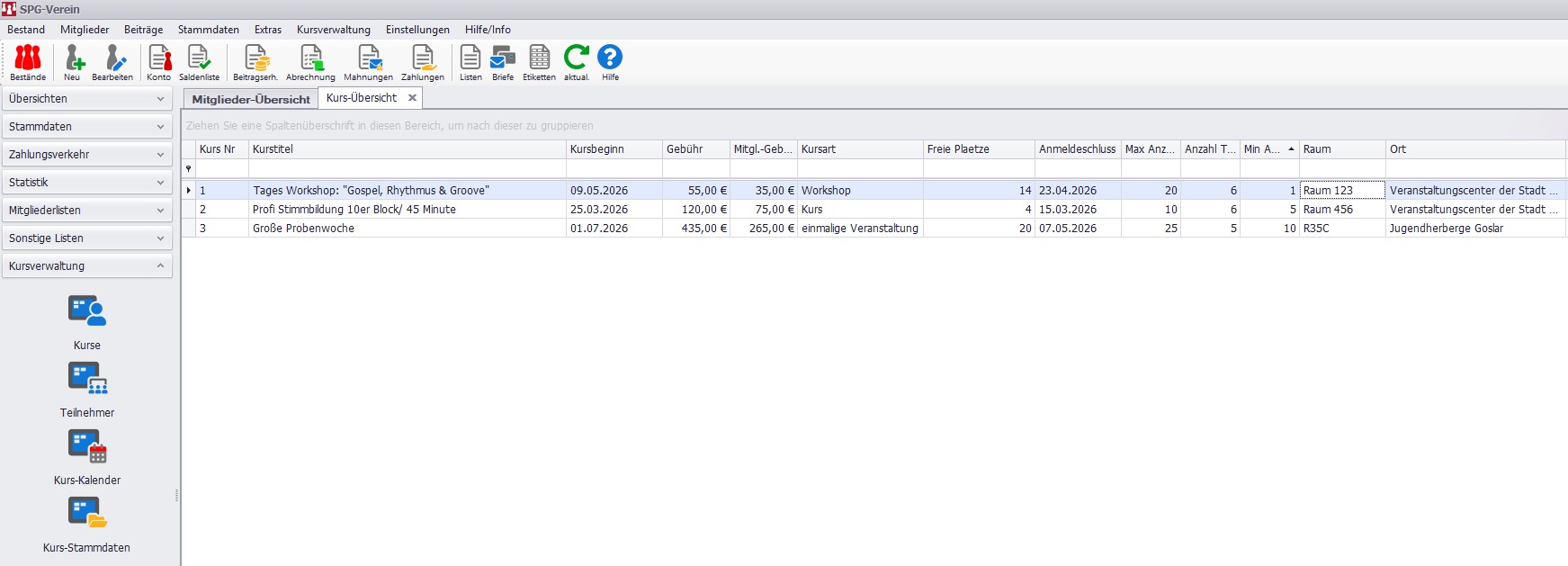The height and width of the screenshot is (566, 1568).
Task: Collapse the Kursverwaltung sidebar section
Action: [x=86, y=266]
